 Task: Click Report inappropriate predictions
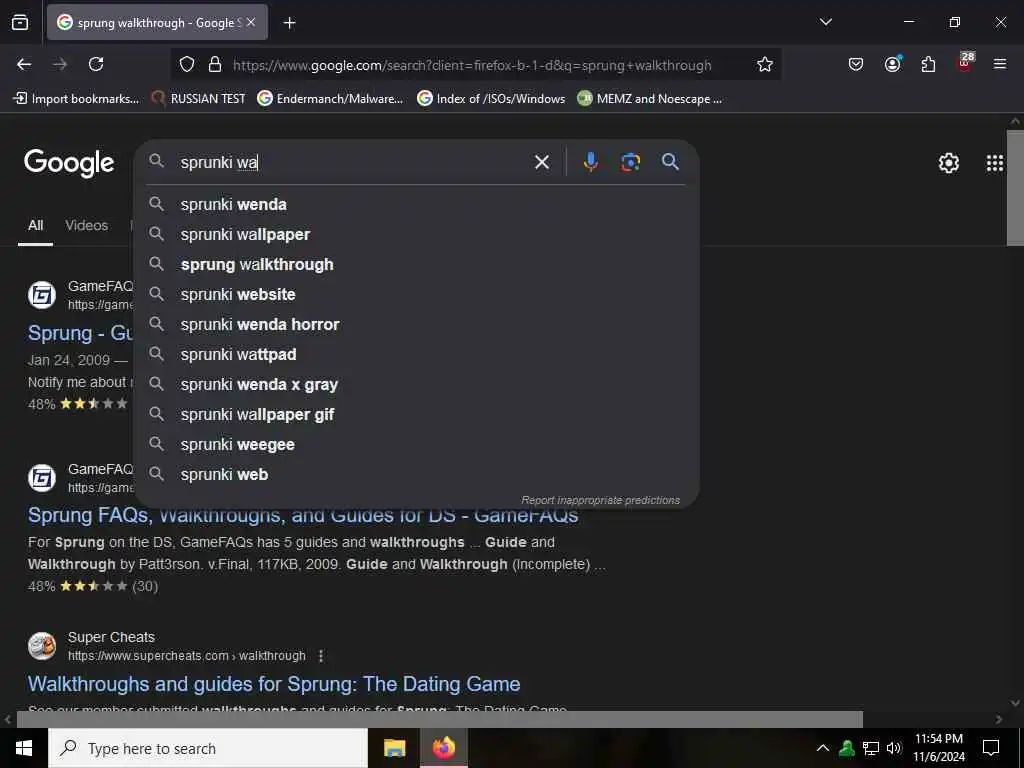point(600,500)
